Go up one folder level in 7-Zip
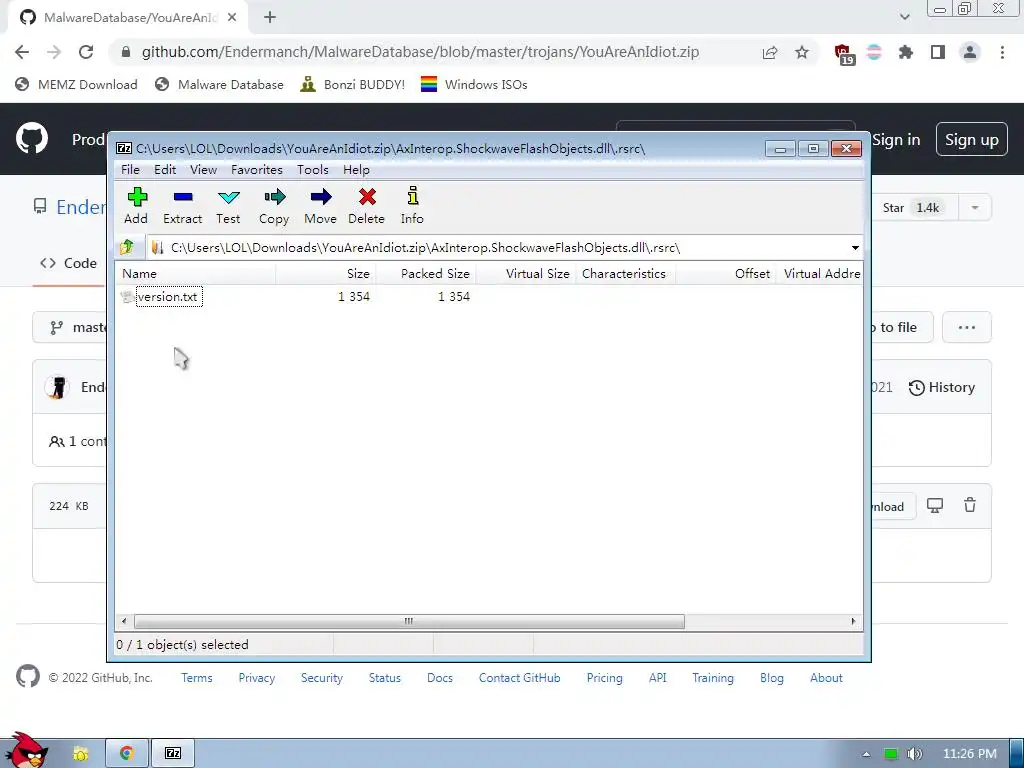The image size is (1024, 768). 127,248
